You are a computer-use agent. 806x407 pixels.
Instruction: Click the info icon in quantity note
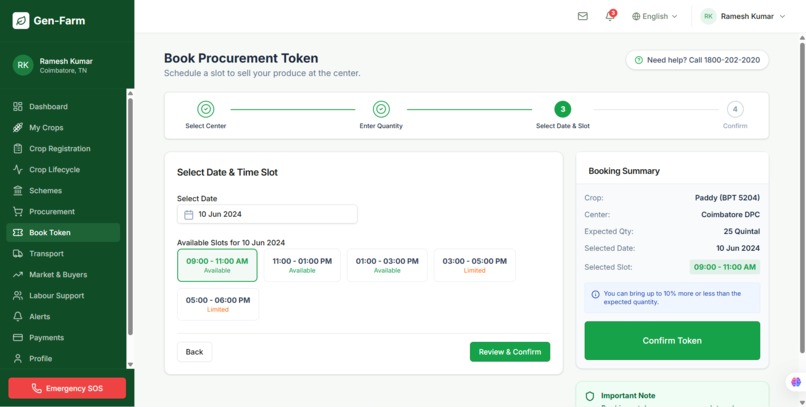595,294
